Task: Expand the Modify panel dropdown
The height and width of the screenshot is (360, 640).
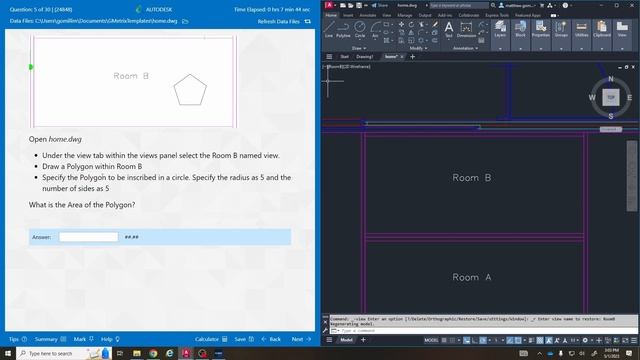Action: (418, 48)
